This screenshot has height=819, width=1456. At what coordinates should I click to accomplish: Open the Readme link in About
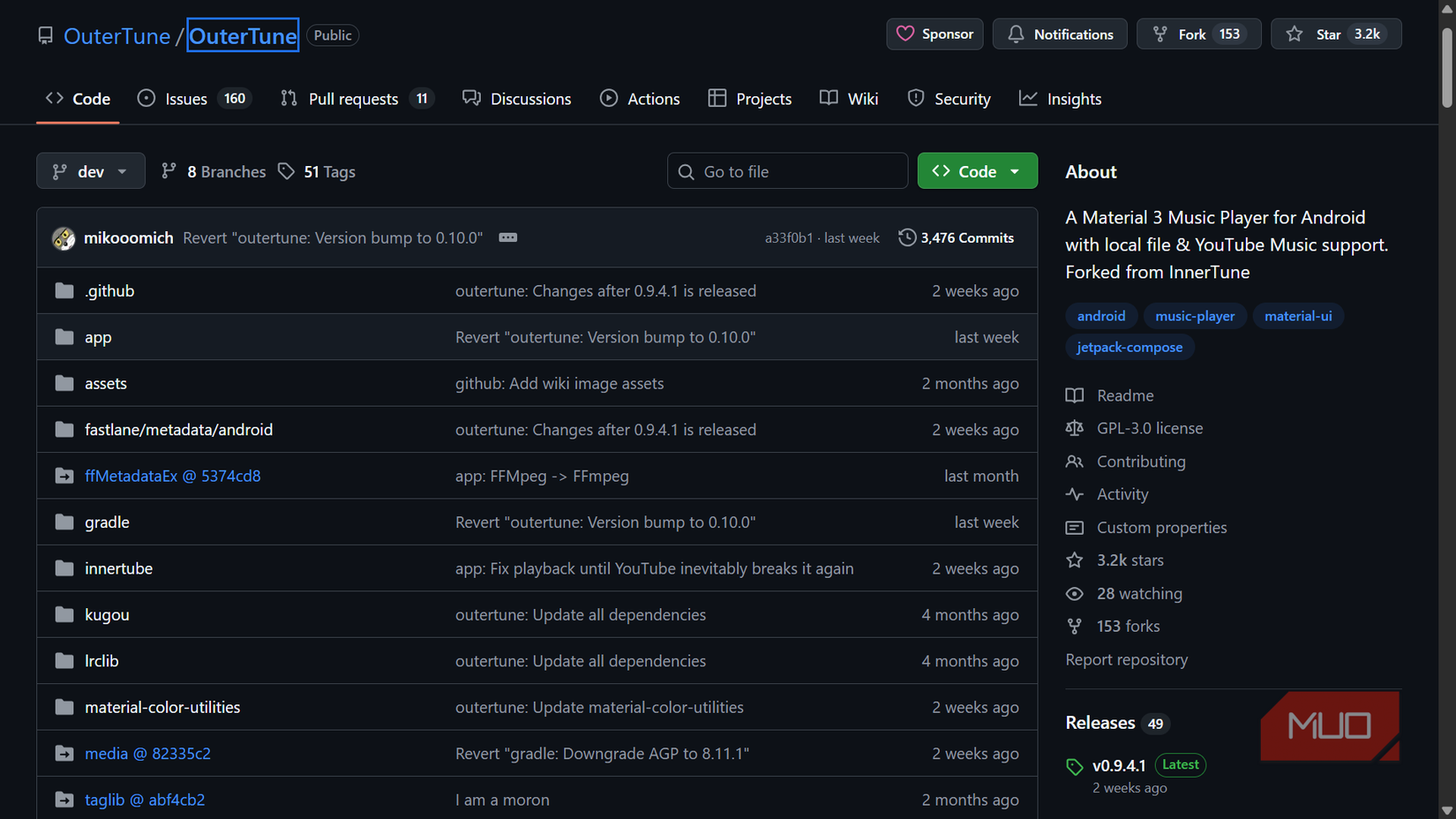point(1124,395)
